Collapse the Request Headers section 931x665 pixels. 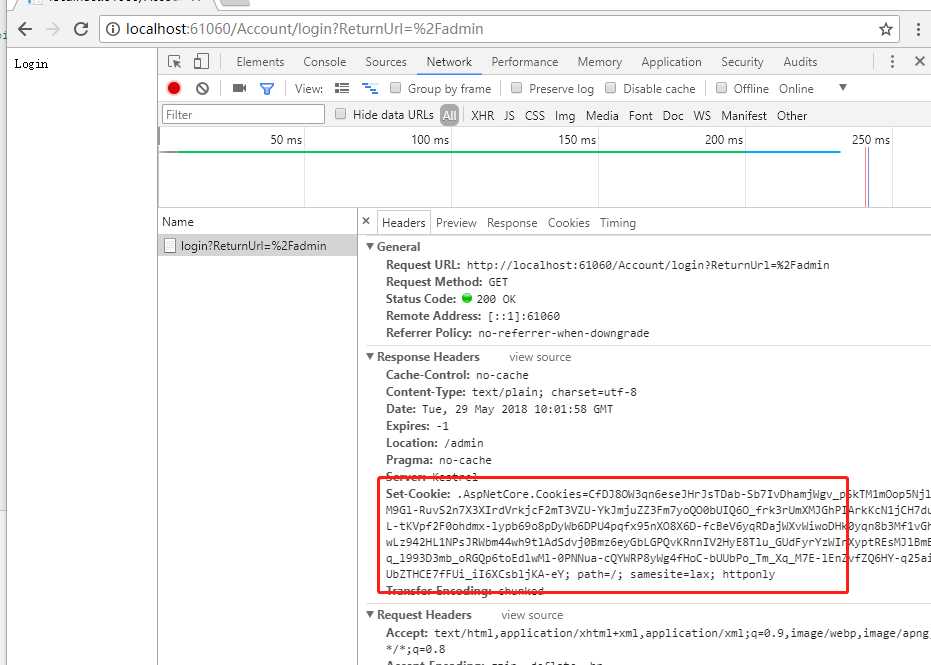pos(370,615)
